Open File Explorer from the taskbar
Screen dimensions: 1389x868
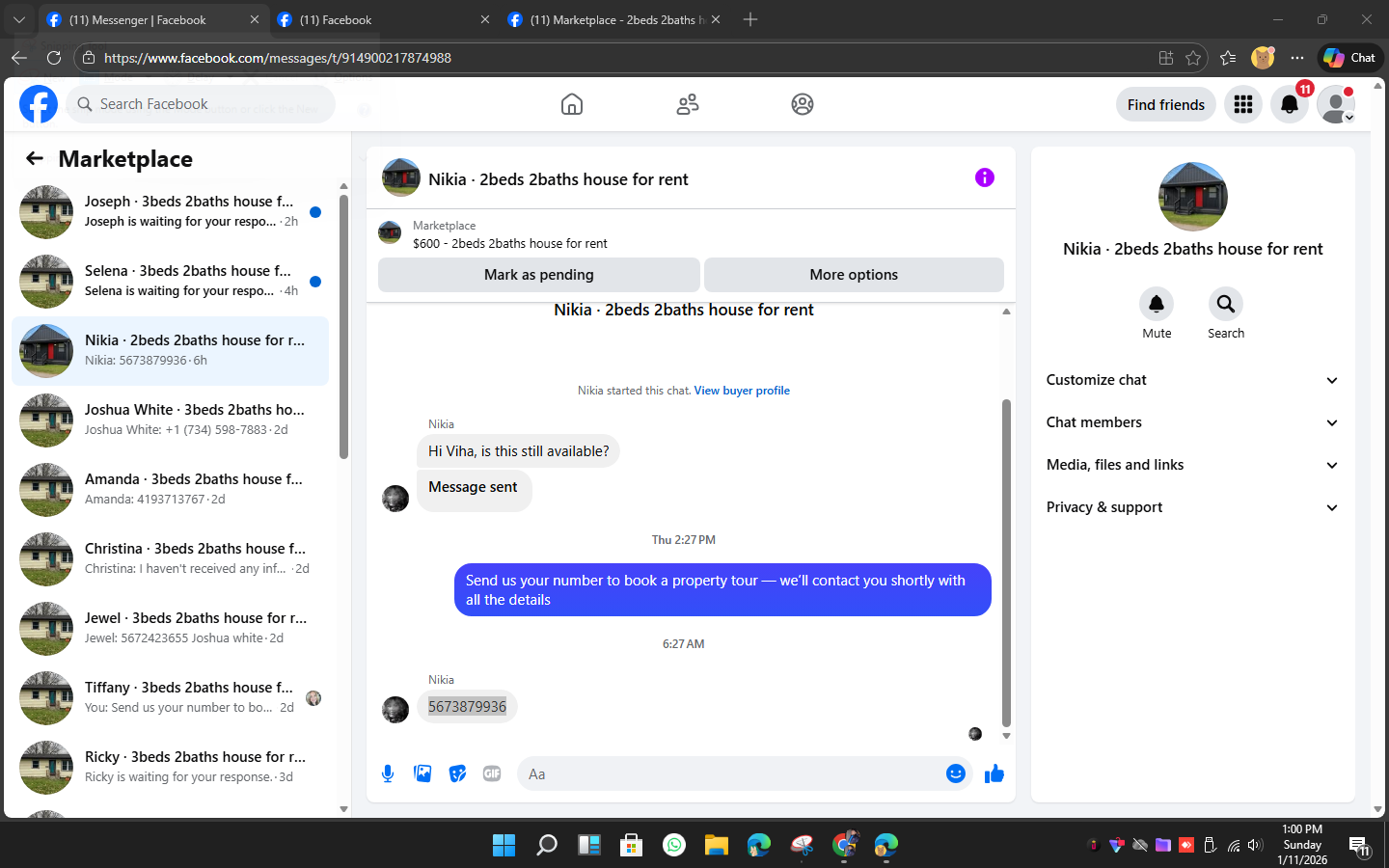(x=716, y=845)
